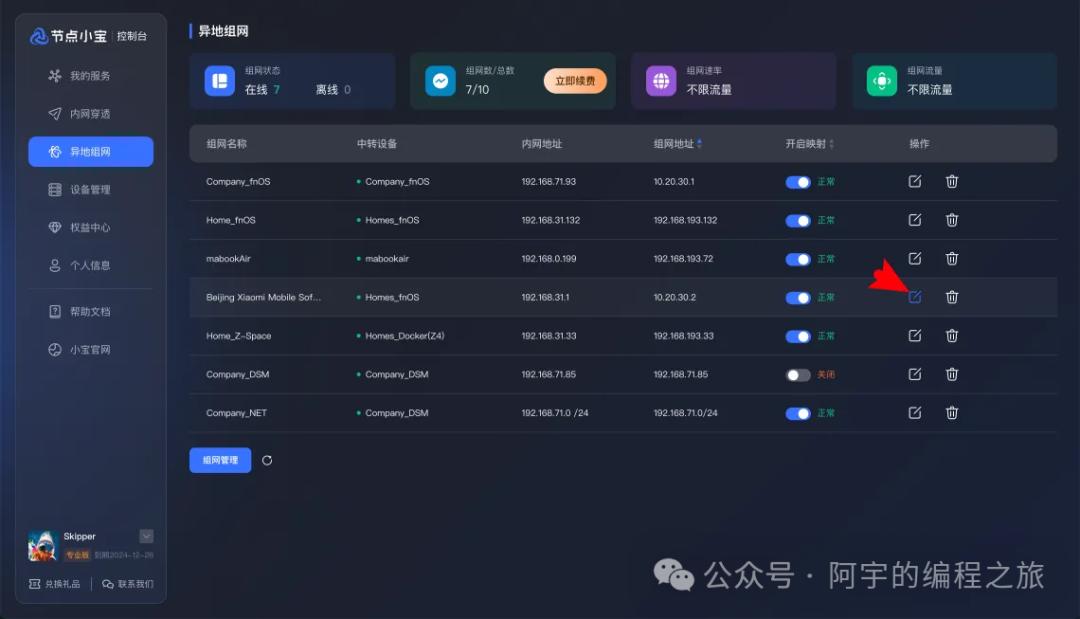The width and height of the screenshot is (1080, 619).
Task: Delete the mabookAir network entry
Action: point(952,259)
